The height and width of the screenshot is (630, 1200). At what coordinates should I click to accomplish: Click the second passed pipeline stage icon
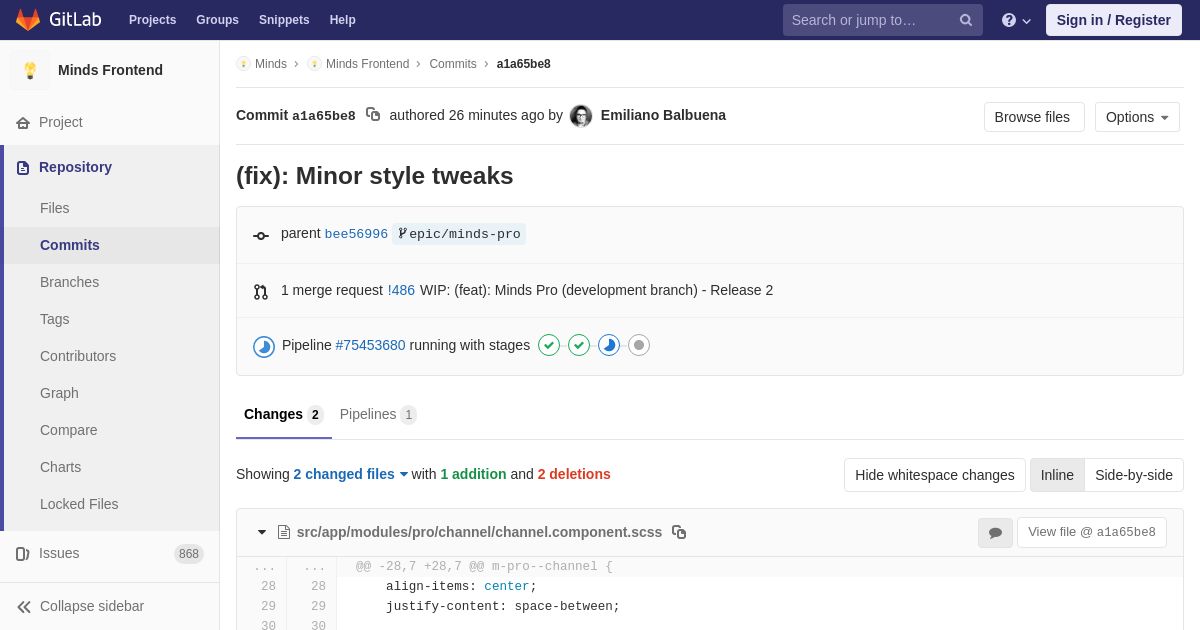579,345
